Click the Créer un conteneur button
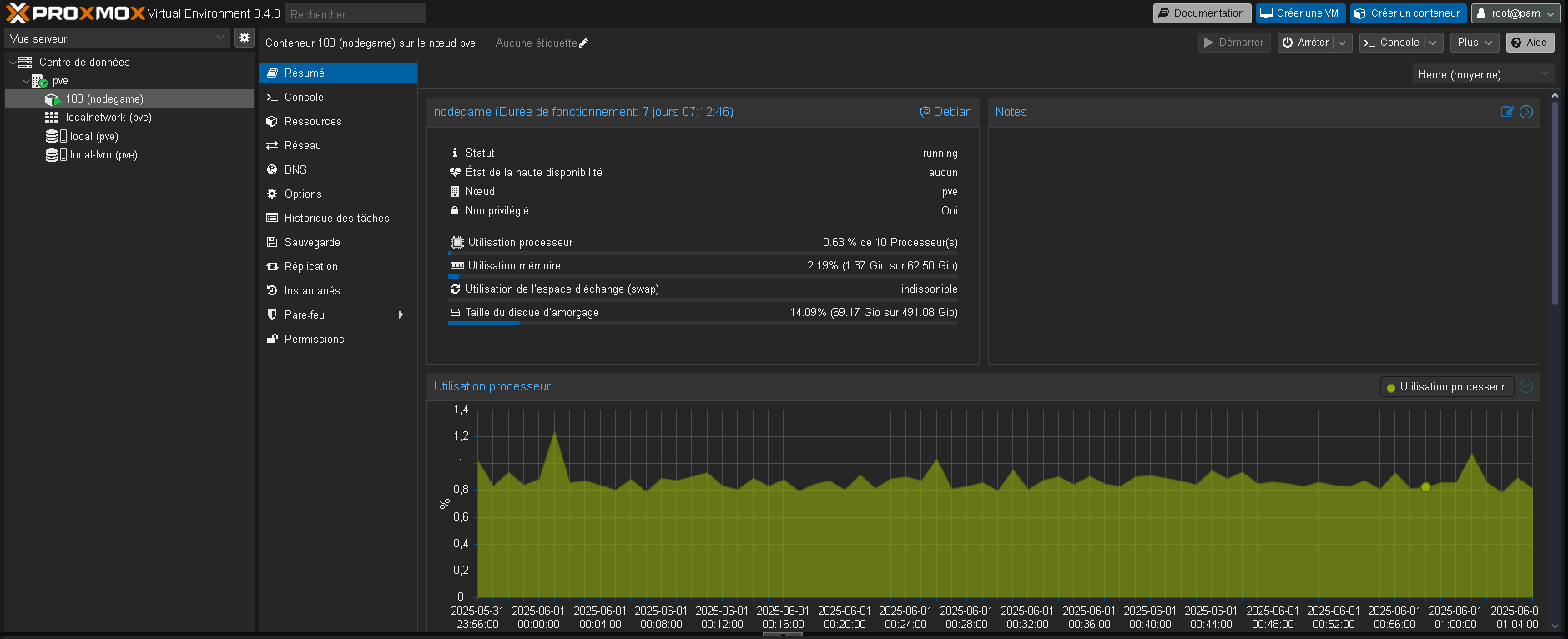Viewport: 1568px width, 639px height. (1408, 13)
